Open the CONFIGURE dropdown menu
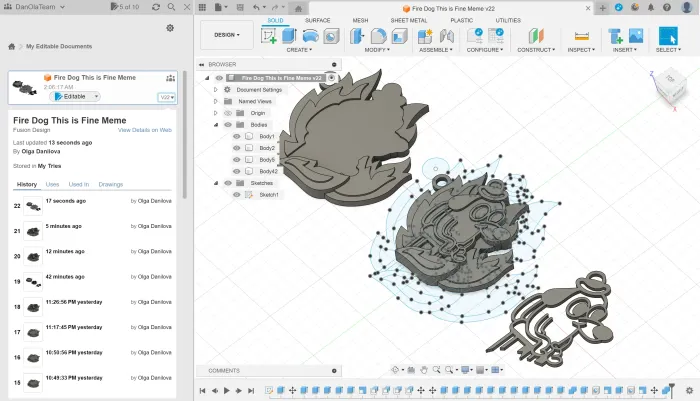This screenshot has height=401, width=700. tap(485, 50)
